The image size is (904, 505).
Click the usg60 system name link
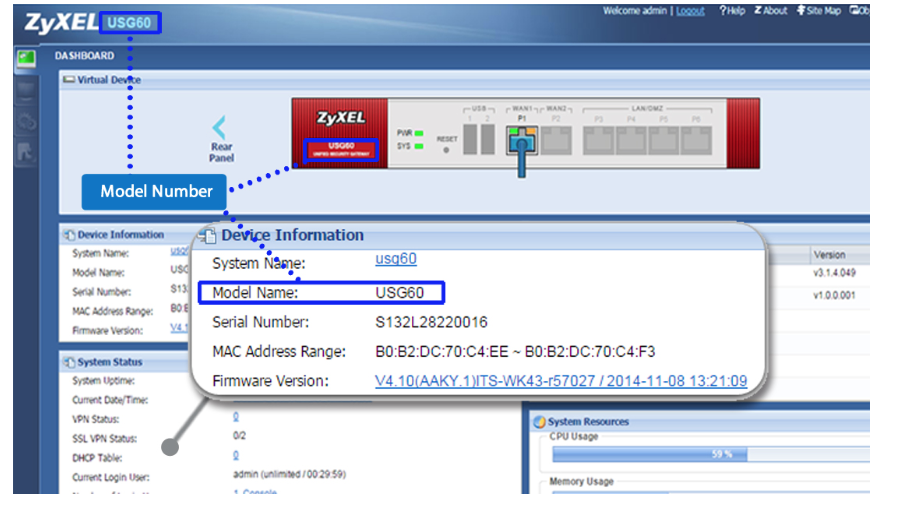pos(396,258)
